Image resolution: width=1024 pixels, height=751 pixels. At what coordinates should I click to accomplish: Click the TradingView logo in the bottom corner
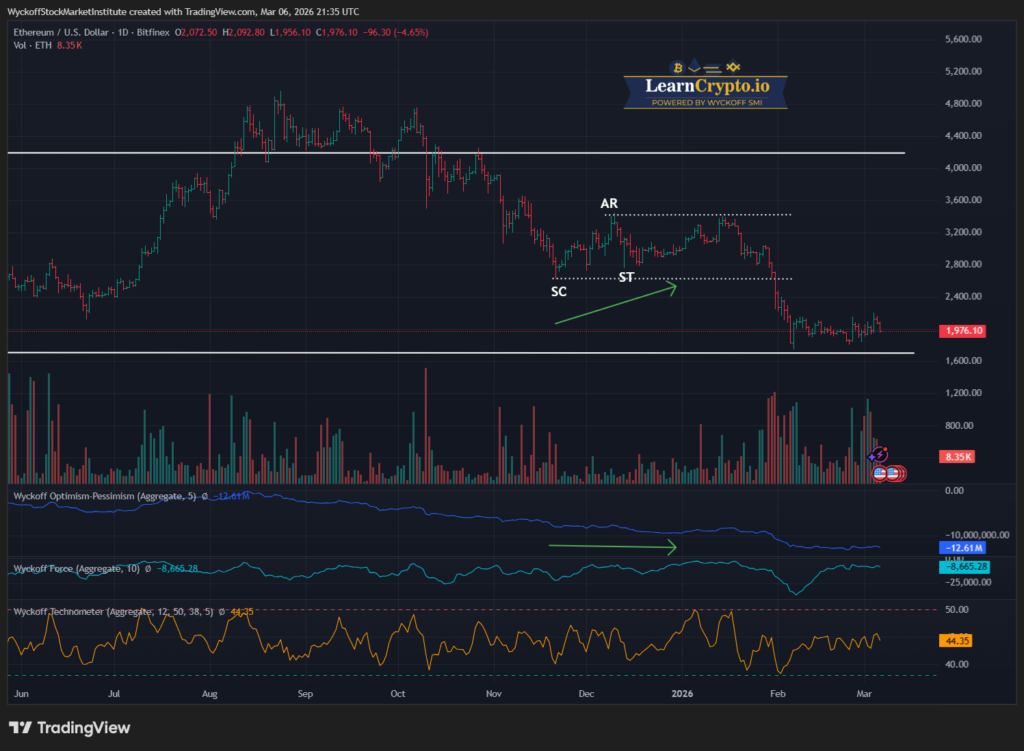point(20,728)
